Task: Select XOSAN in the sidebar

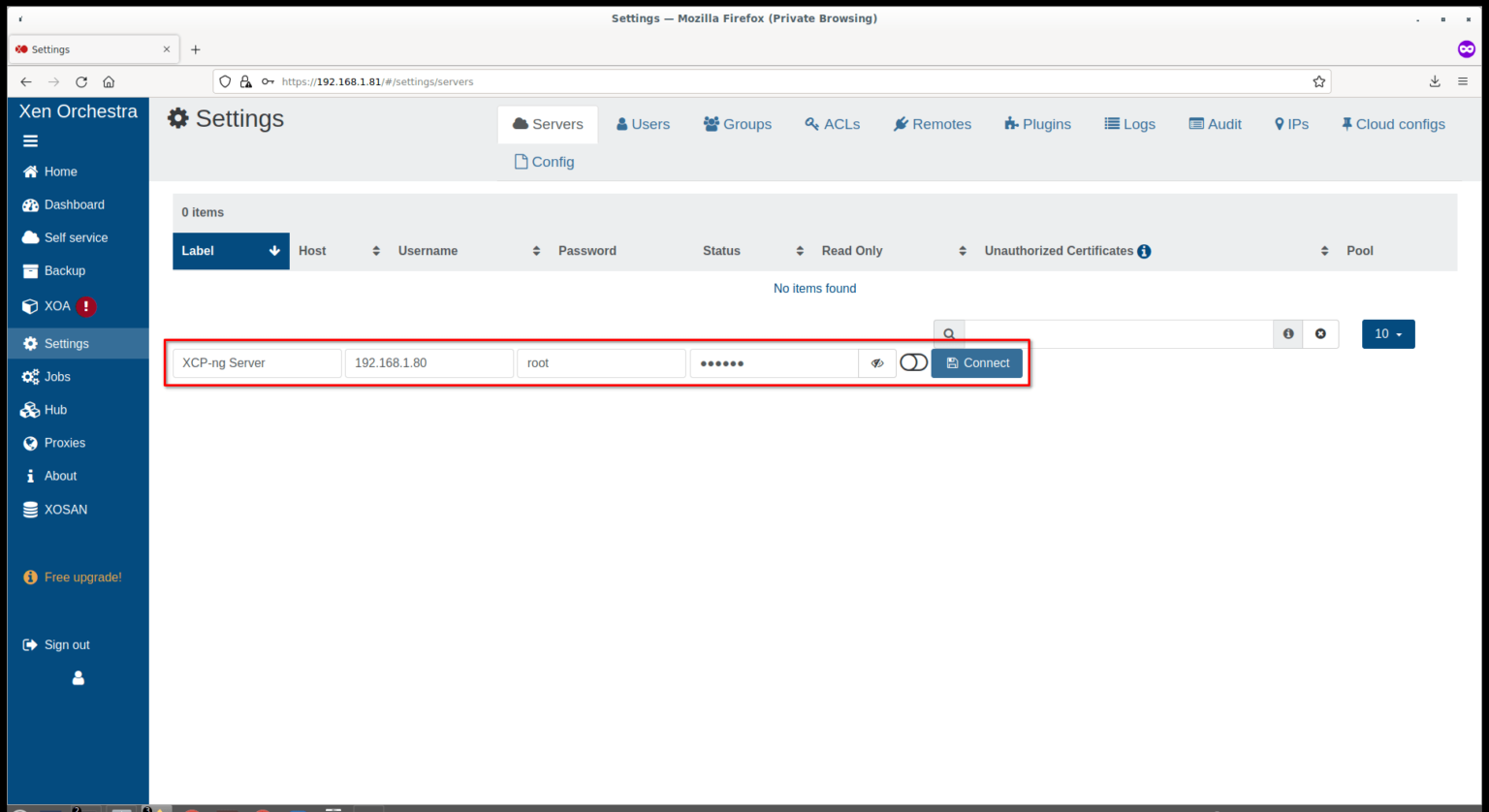Action: pyautogui.click(x=65, y=509)
